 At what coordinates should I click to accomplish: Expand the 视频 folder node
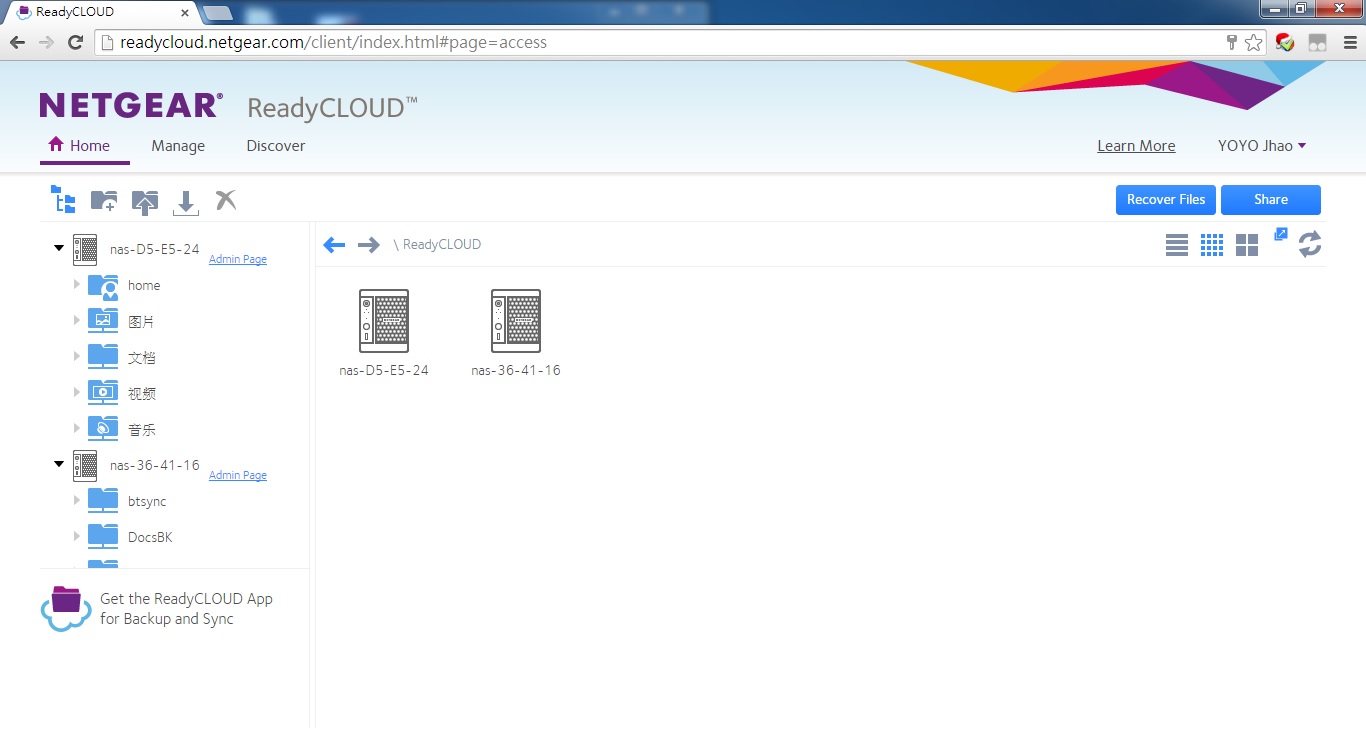(x=77, y=392)
